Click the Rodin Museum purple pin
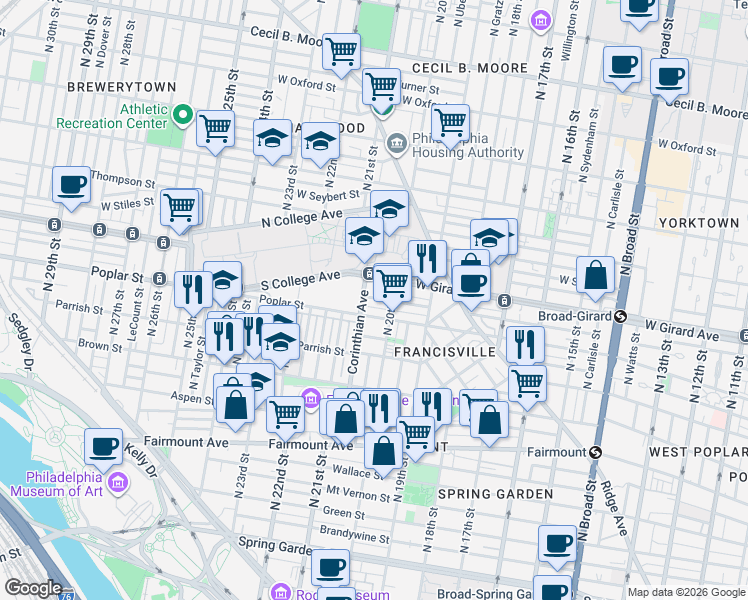748x600 pixels. click(x=280, y=592)
